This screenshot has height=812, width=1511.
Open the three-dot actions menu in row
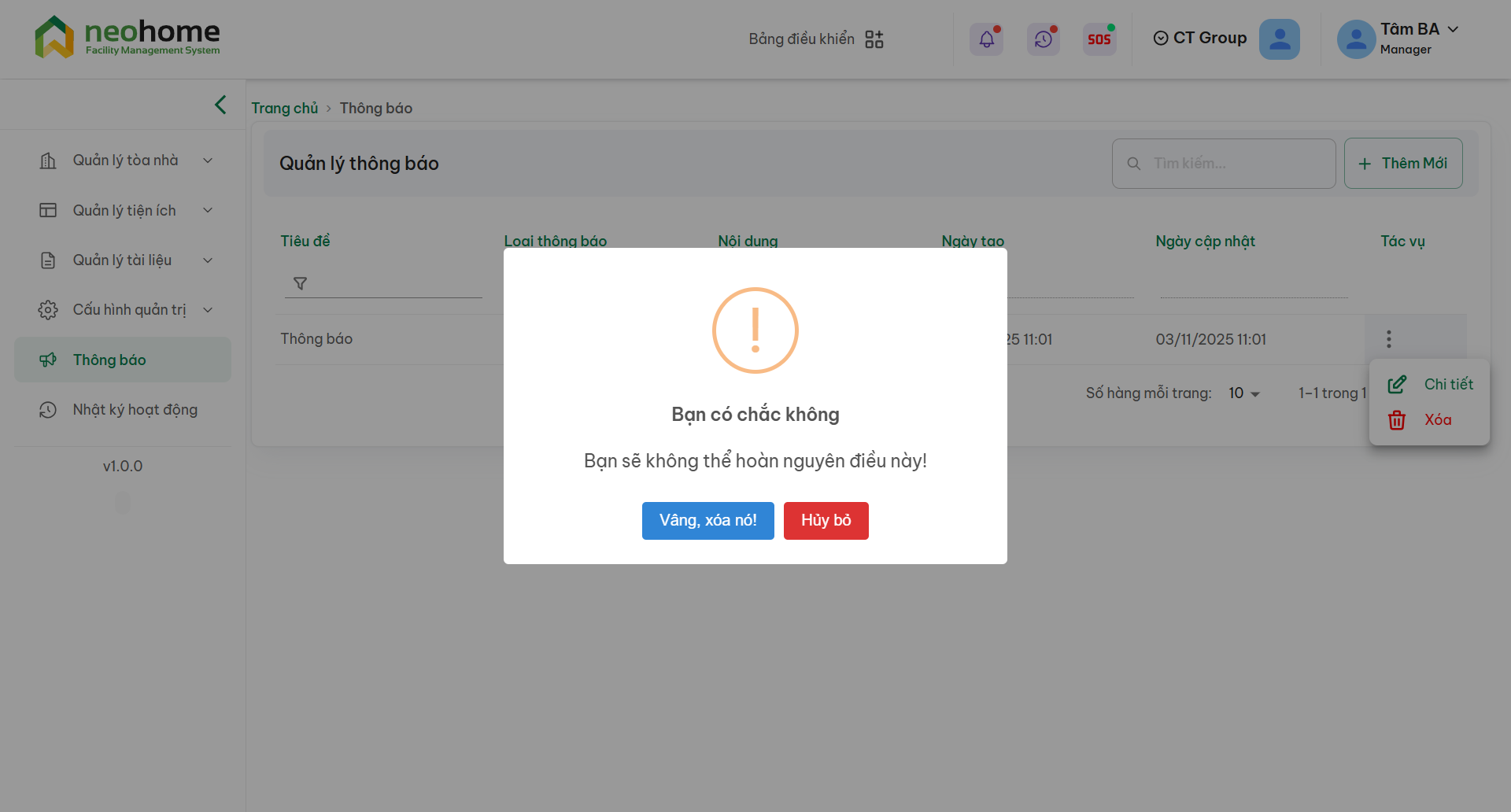pyautogui.click(x=1388, y=339)
